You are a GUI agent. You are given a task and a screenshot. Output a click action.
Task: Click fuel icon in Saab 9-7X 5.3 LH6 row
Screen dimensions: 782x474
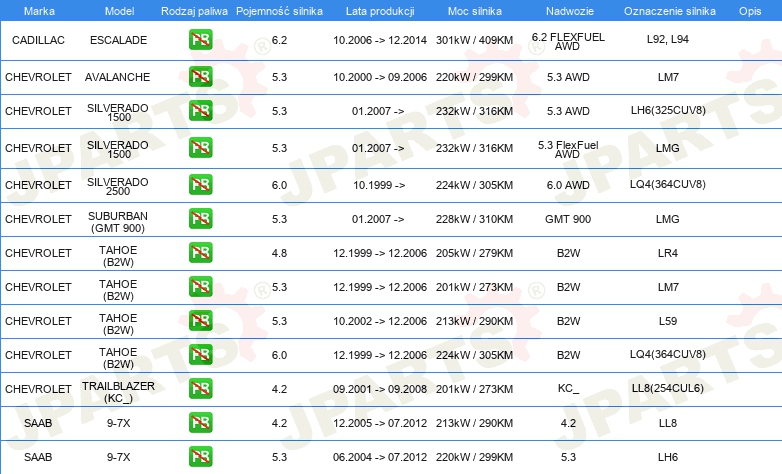pos(200,456)
